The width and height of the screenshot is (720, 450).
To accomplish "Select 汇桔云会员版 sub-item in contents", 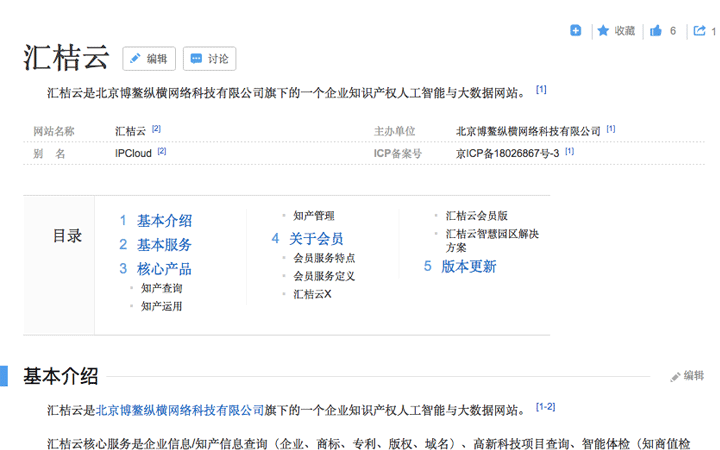I will [x=477, y=215].
